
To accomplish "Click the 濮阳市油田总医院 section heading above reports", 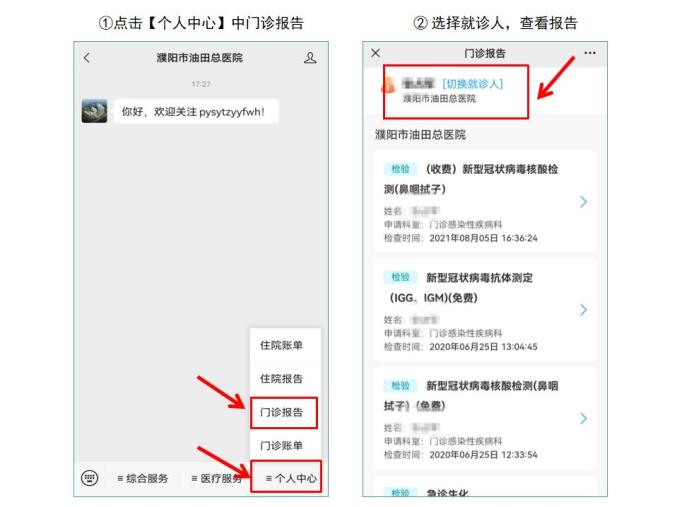I will (420, 135).
